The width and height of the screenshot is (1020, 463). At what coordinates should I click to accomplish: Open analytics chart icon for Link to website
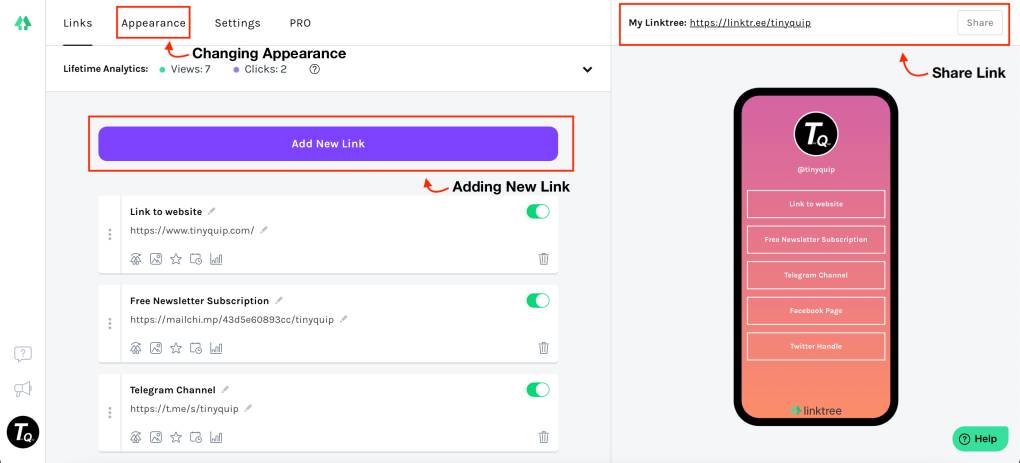[x=216, y=259]
